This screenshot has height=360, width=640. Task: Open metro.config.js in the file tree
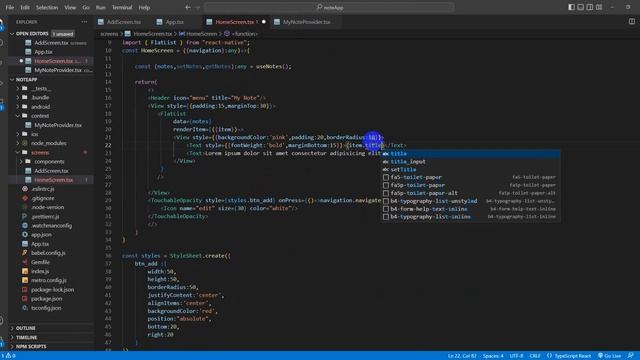pos(49,280)
